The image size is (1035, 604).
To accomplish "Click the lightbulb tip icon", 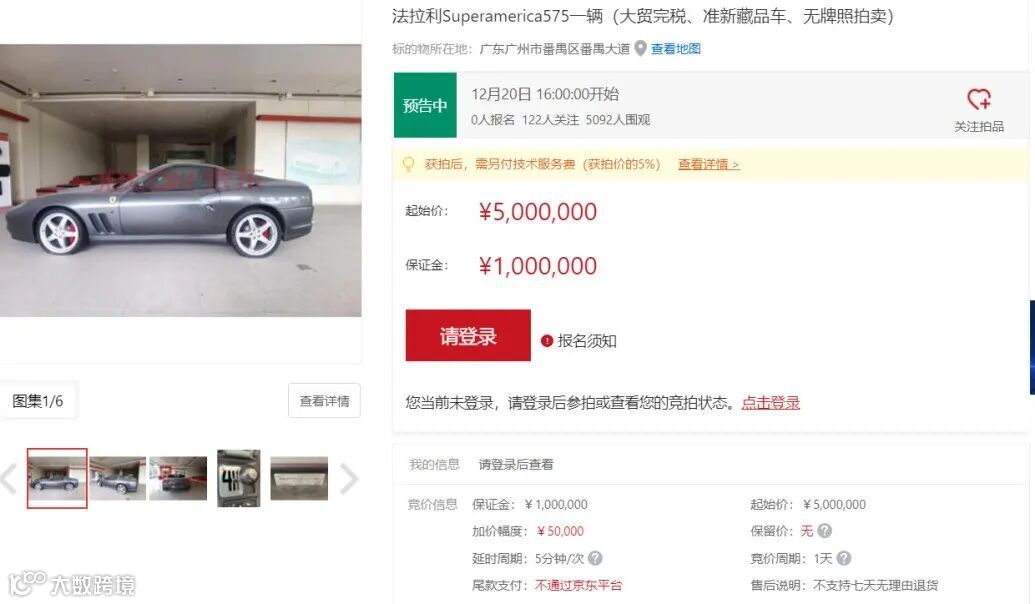I will 409,164.
